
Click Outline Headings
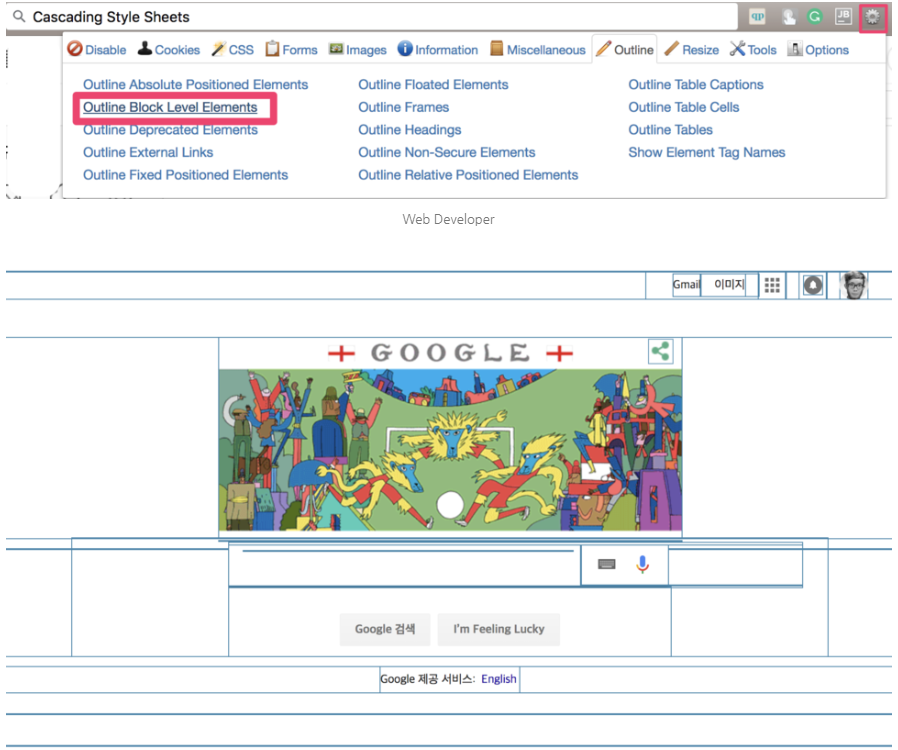(409, 130)
